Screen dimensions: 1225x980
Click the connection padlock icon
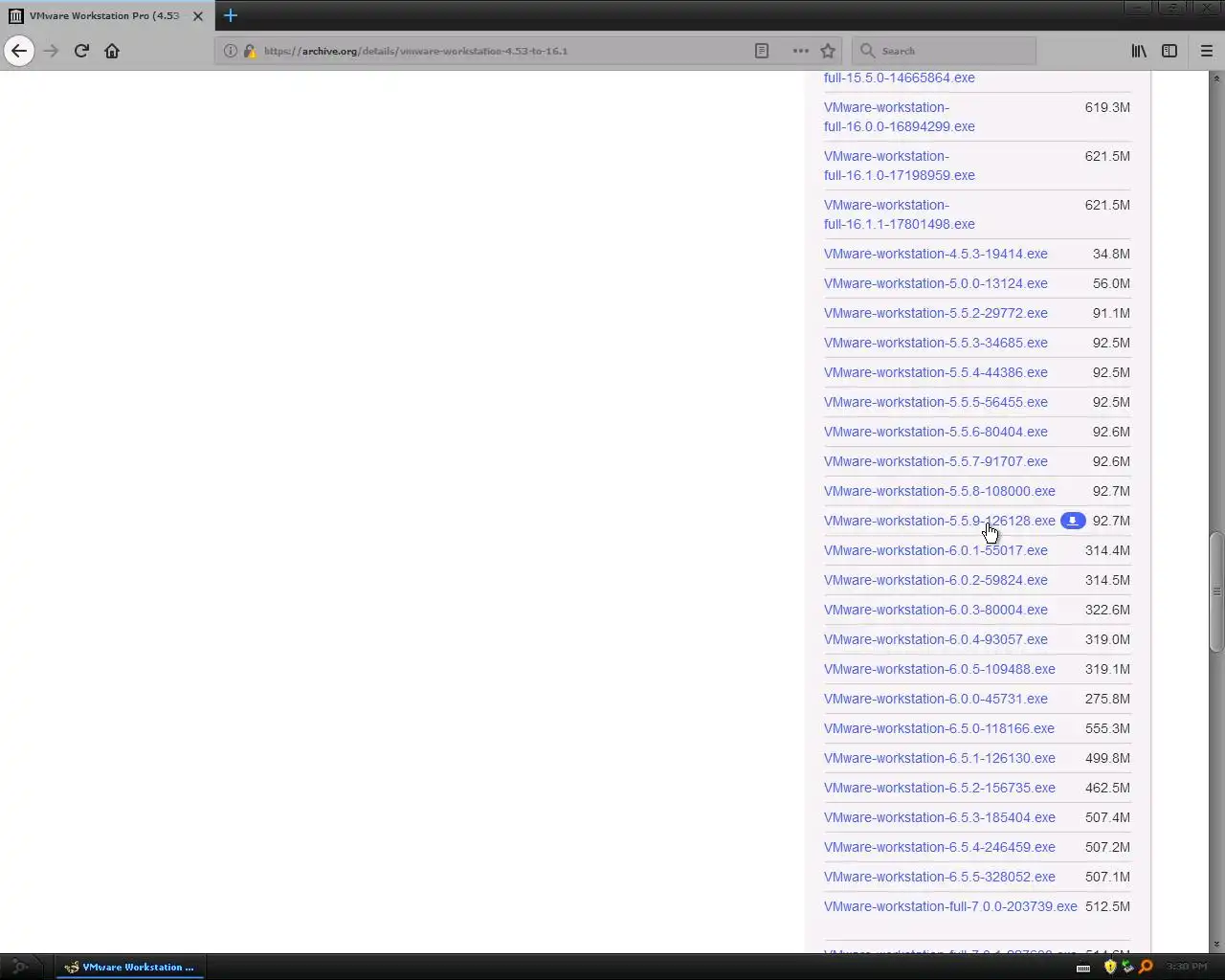click(x=250, y=51)
